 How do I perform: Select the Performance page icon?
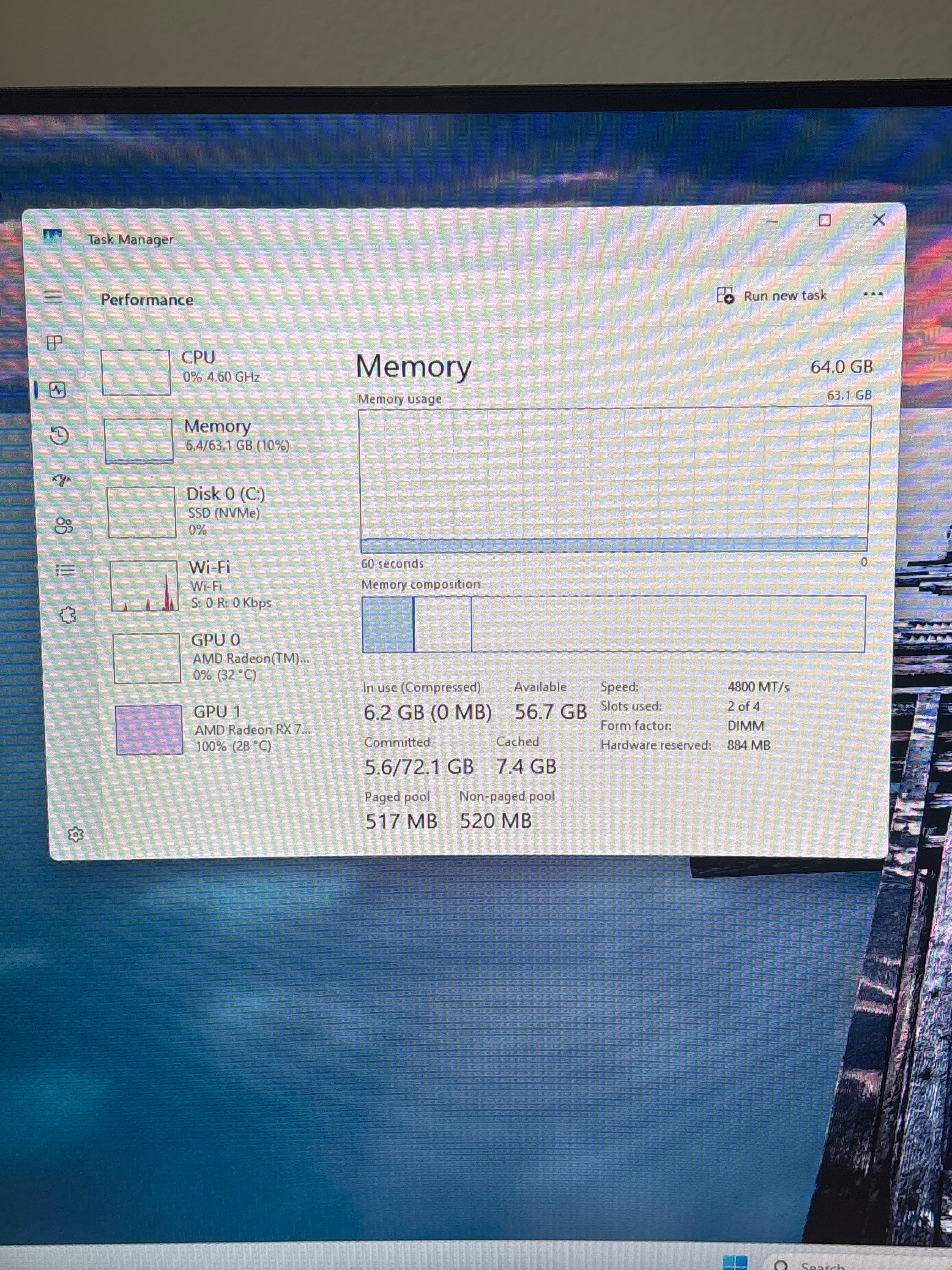point(57,390)
